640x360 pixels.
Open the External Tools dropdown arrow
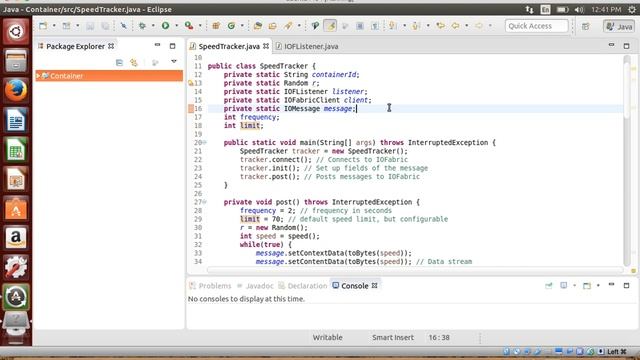point(200,26)
